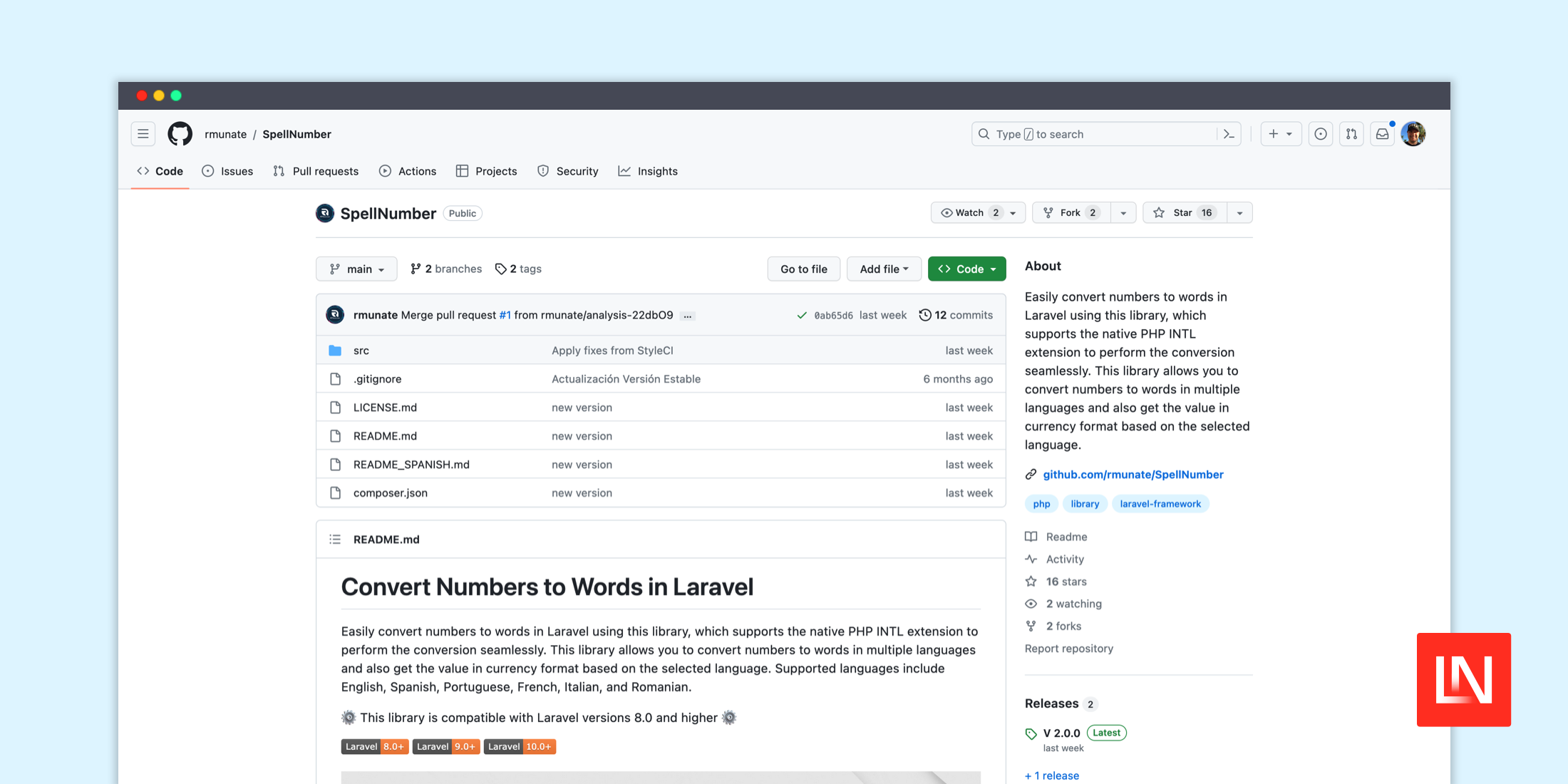Viewport: 1568px width, 784px height.
Task: Open the Security tab
Action: click(x=568, y=171)
